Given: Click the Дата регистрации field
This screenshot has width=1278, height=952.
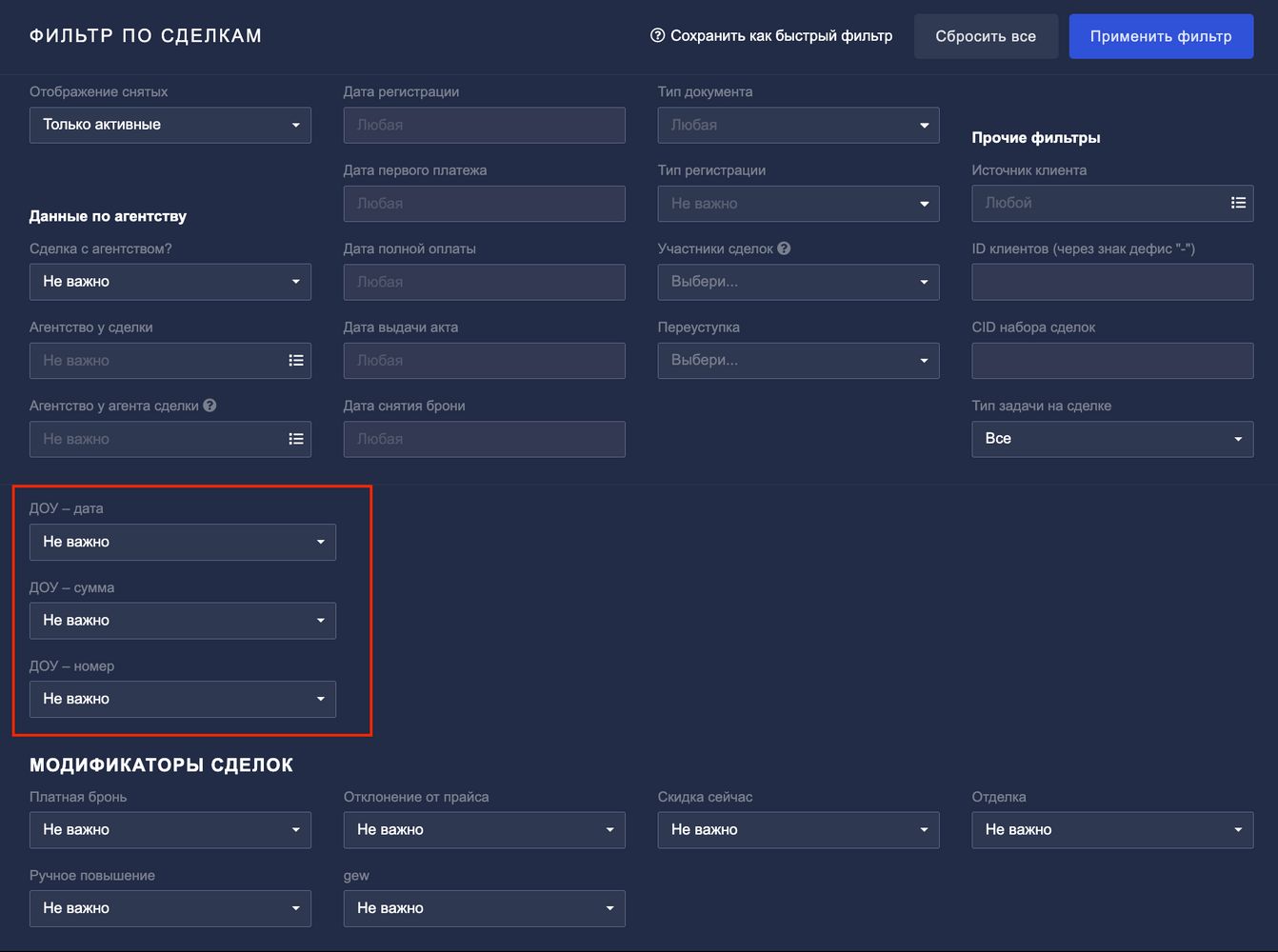Looking at the screenshot, I should pyautogui.click(x=484, y=125).
